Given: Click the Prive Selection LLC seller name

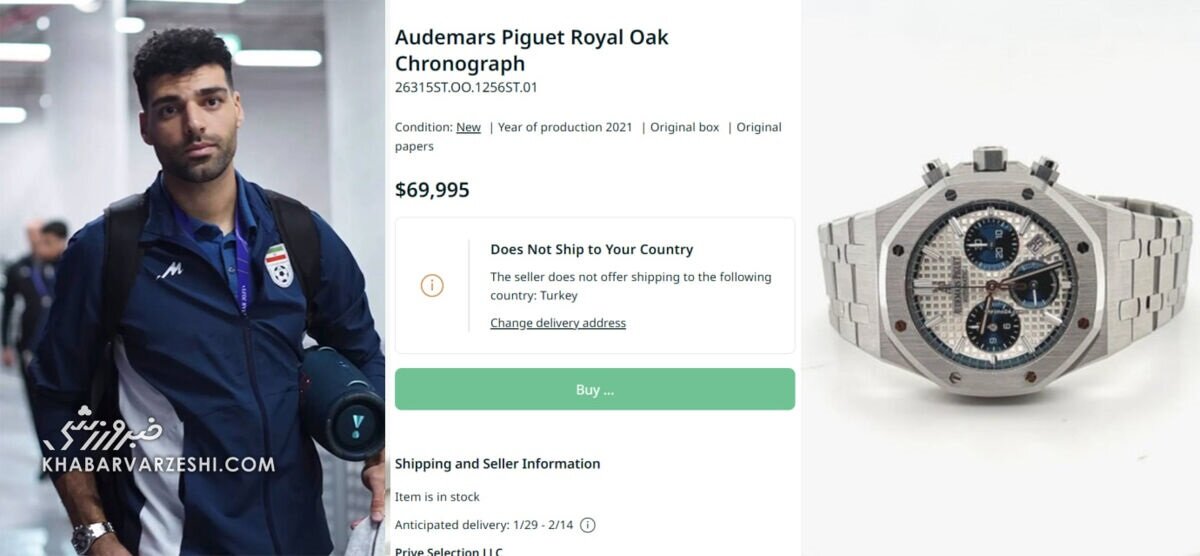Looking at the screenshot, I should (x=449, y=551).
